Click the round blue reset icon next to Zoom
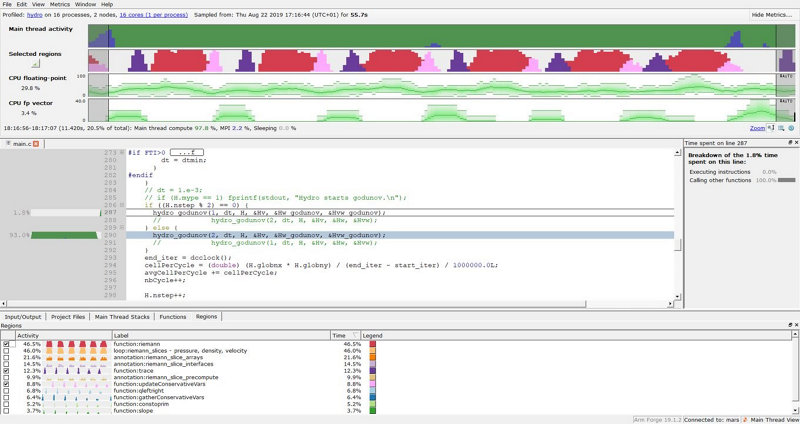Screen dimensions: 800x424 (x=791, y=128)
